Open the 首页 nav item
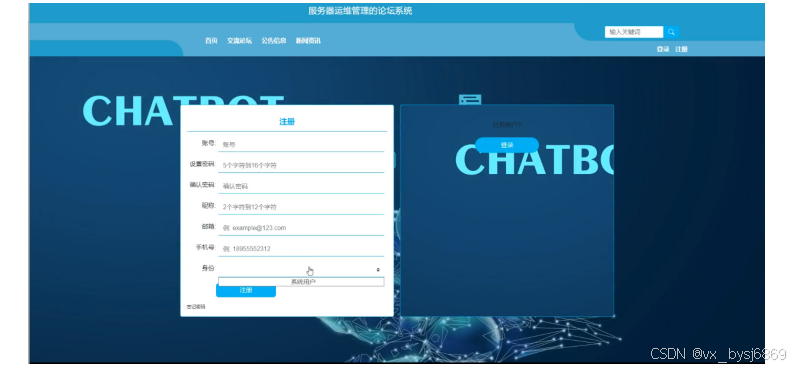 tap(211, 41)
